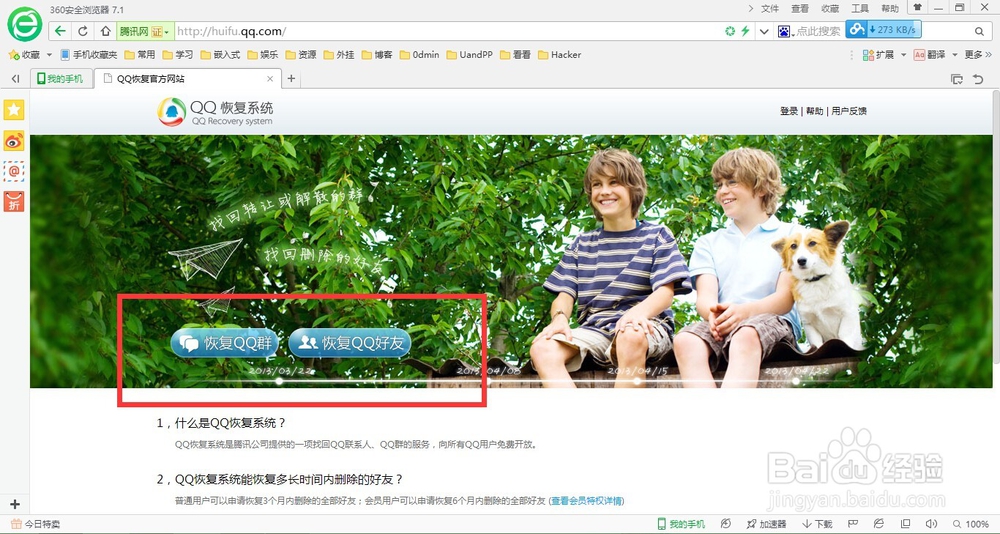The image size is (1000, 534).
Task: Choose search engine via Baidu paw icon
Action: click(x=784, y=31)
